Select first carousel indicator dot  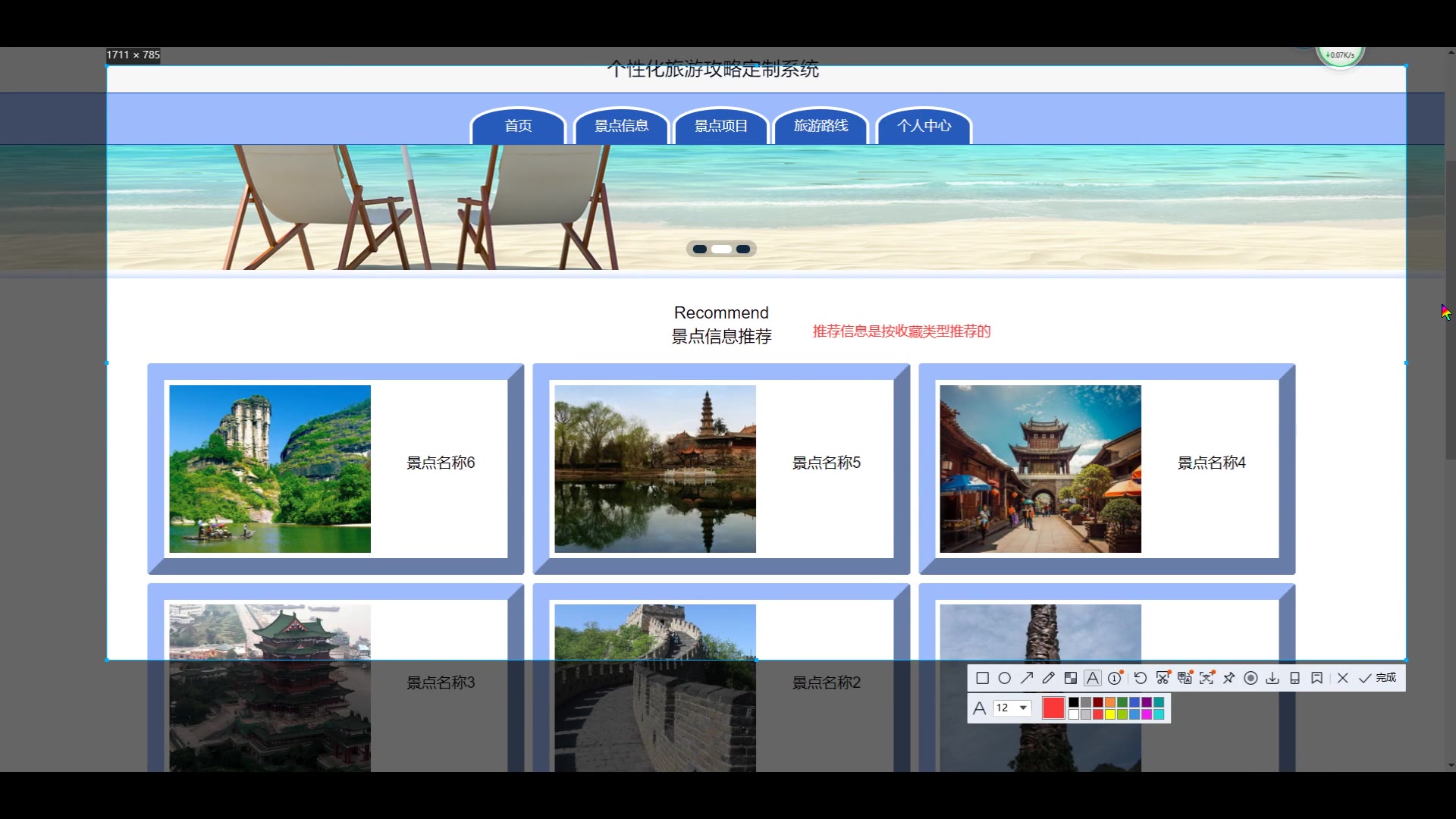(x=699, y=249)
